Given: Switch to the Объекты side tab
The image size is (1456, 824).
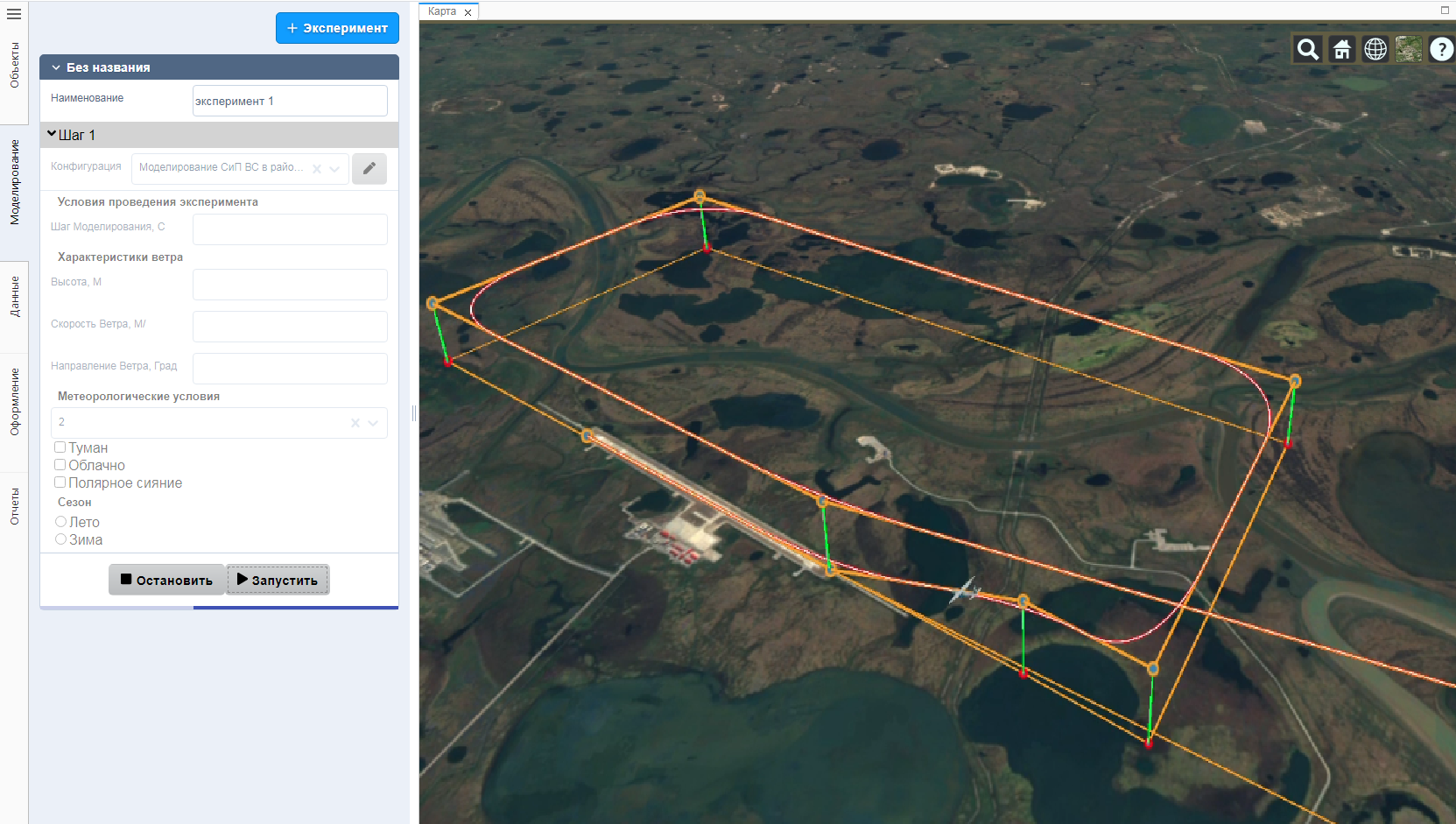Looking at the screenshot, I should [x=14, y=65].
